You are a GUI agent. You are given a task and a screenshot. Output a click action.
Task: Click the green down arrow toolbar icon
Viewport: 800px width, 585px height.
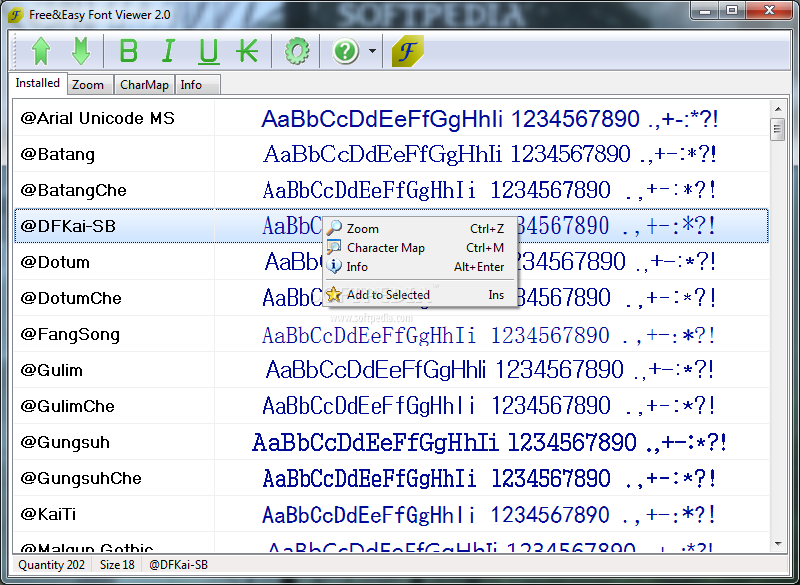pyautogui.click(x=81, y=51)
